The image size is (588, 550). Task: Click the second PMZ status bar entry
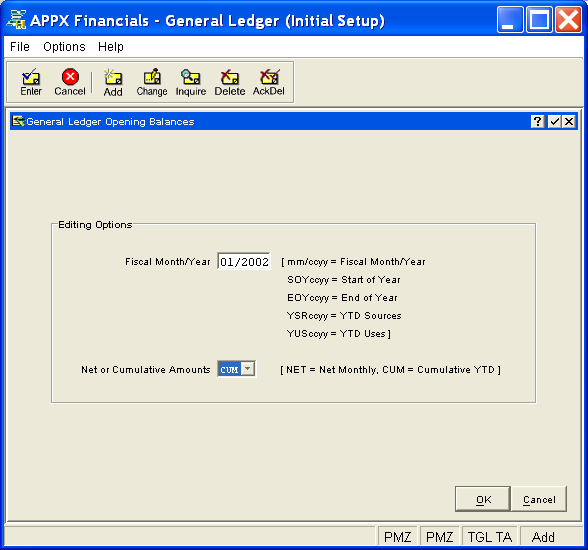(x=439, y=537)
